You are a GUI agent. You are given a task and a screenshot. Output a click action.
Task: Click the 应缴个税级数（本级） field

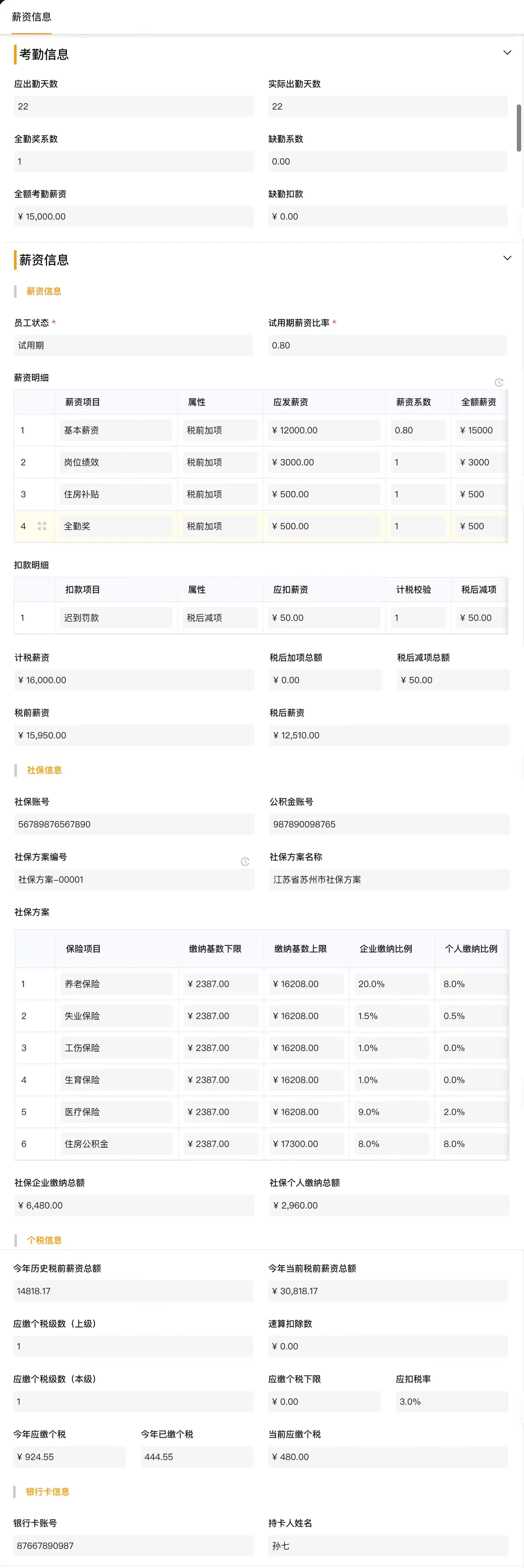click(133, 1401)
